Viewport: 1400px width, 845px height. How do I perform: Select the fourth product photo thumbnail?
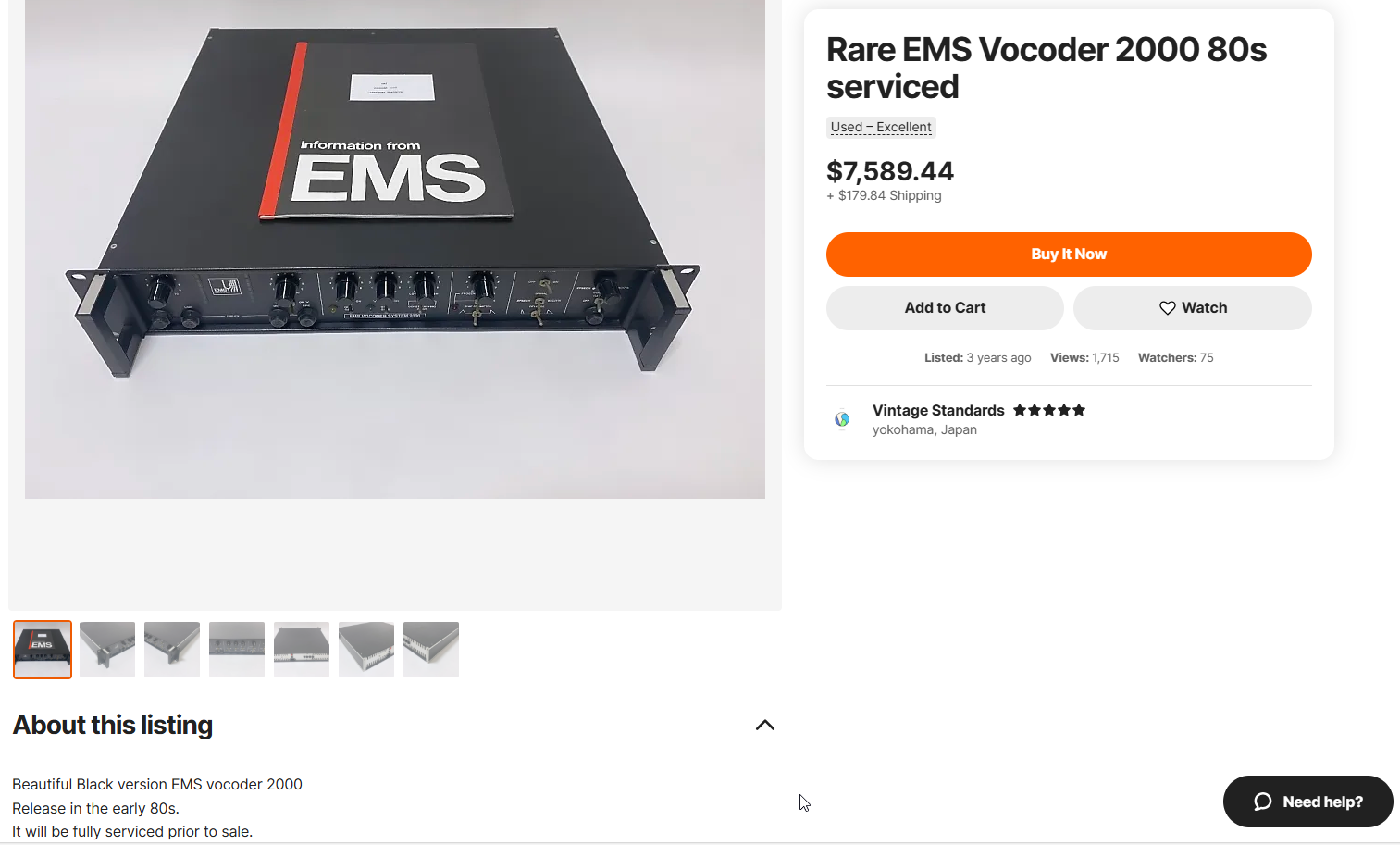237,650
